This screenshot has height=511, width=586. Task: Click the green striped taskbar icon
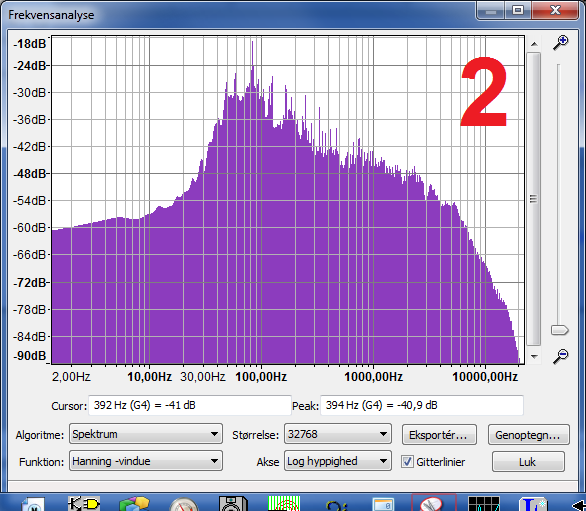pos(284,504)
